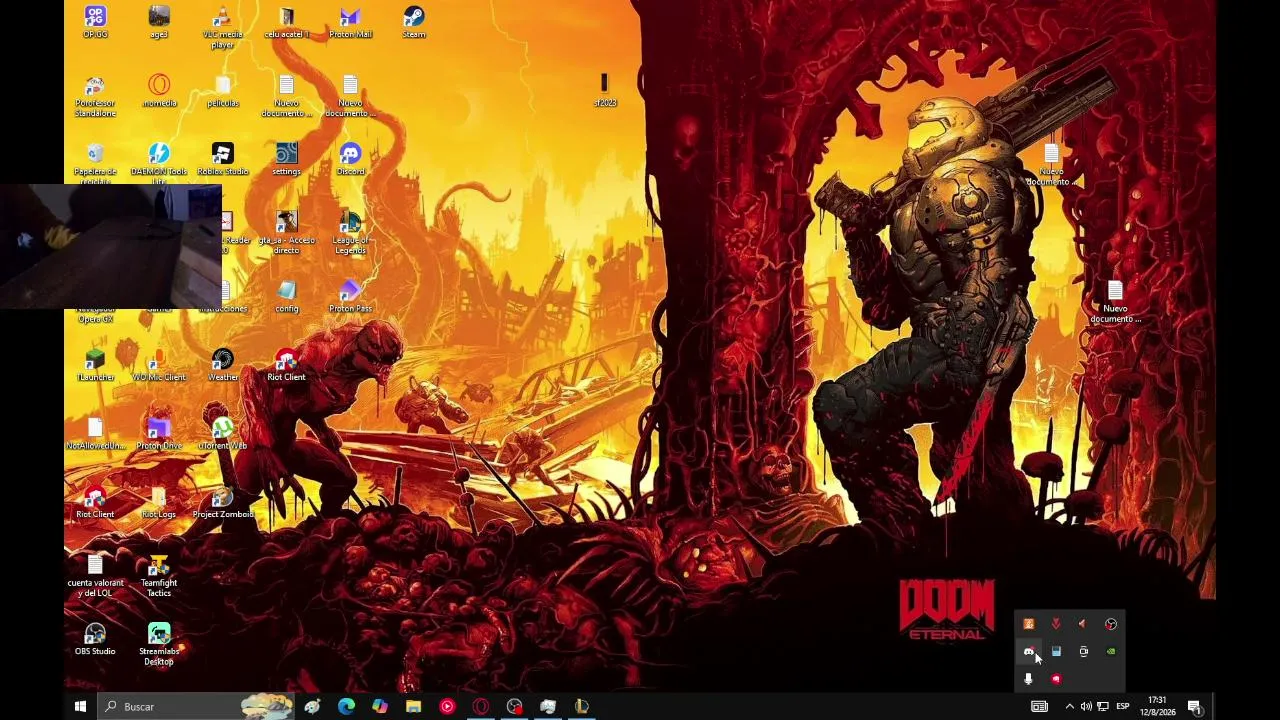Select the Teamfight Tactics shortcut
This screenshot has width=1280, height=720.
click(159, 576)
